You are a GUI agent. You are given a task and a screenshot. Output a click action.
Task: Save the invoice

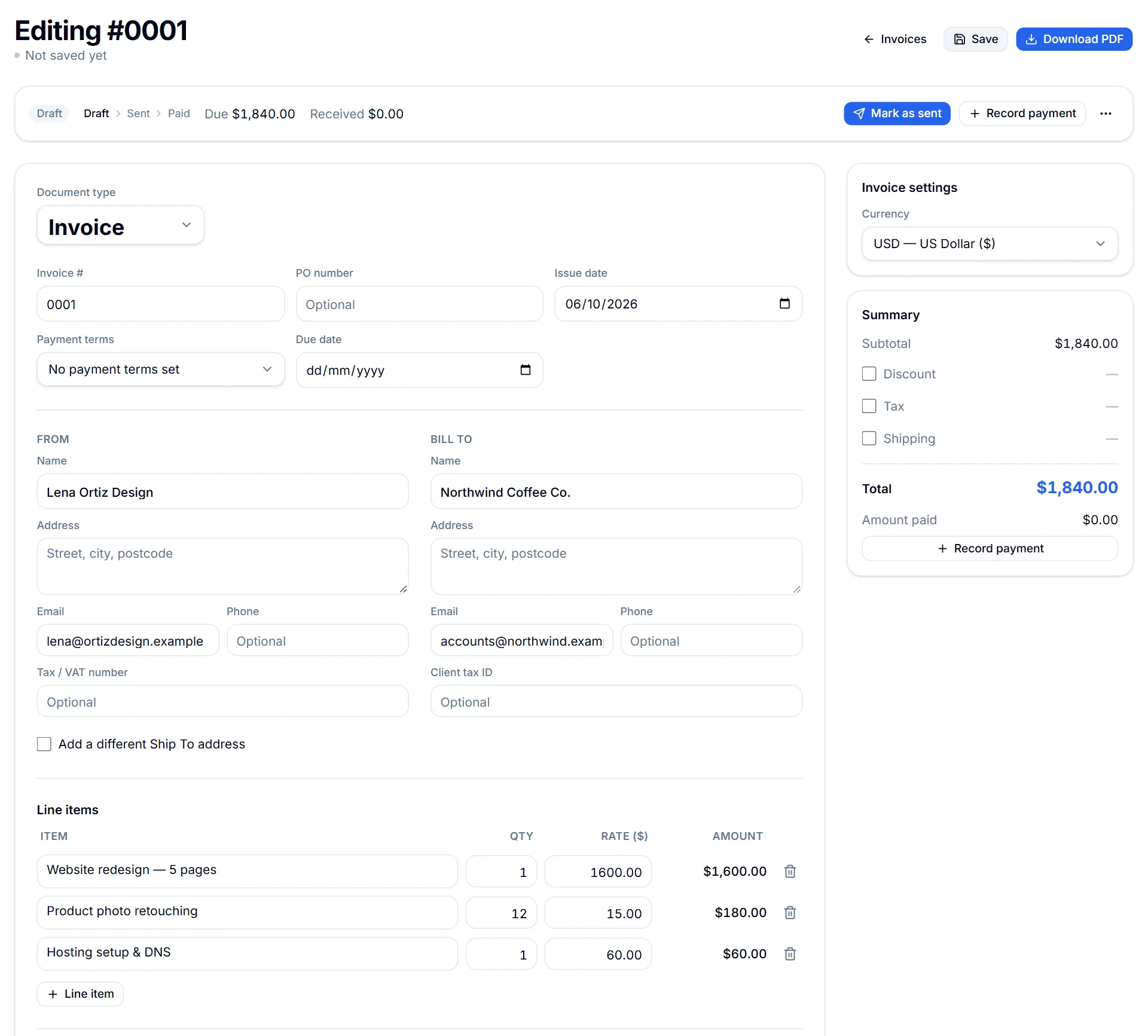coord(976,39)
